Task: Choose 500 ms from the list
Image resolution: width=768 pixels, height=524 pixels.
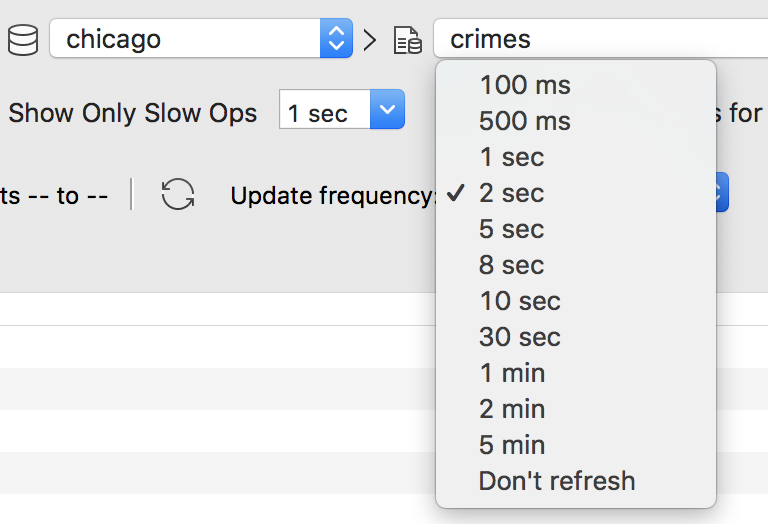Action: click(576, 121)
